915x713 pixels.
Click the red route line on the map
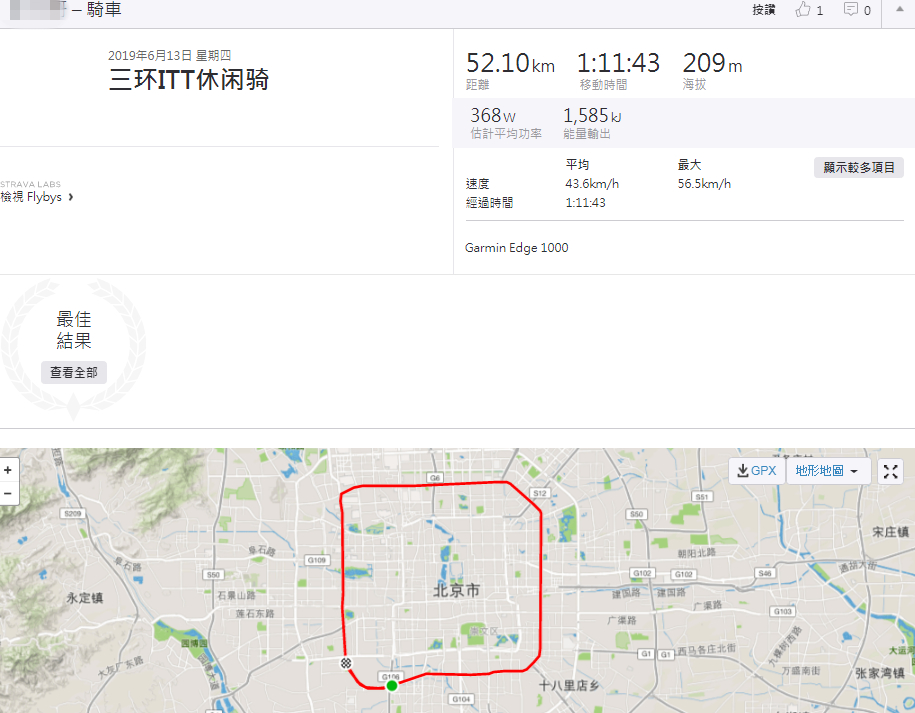pyautogui.click(x=541, y=583)
